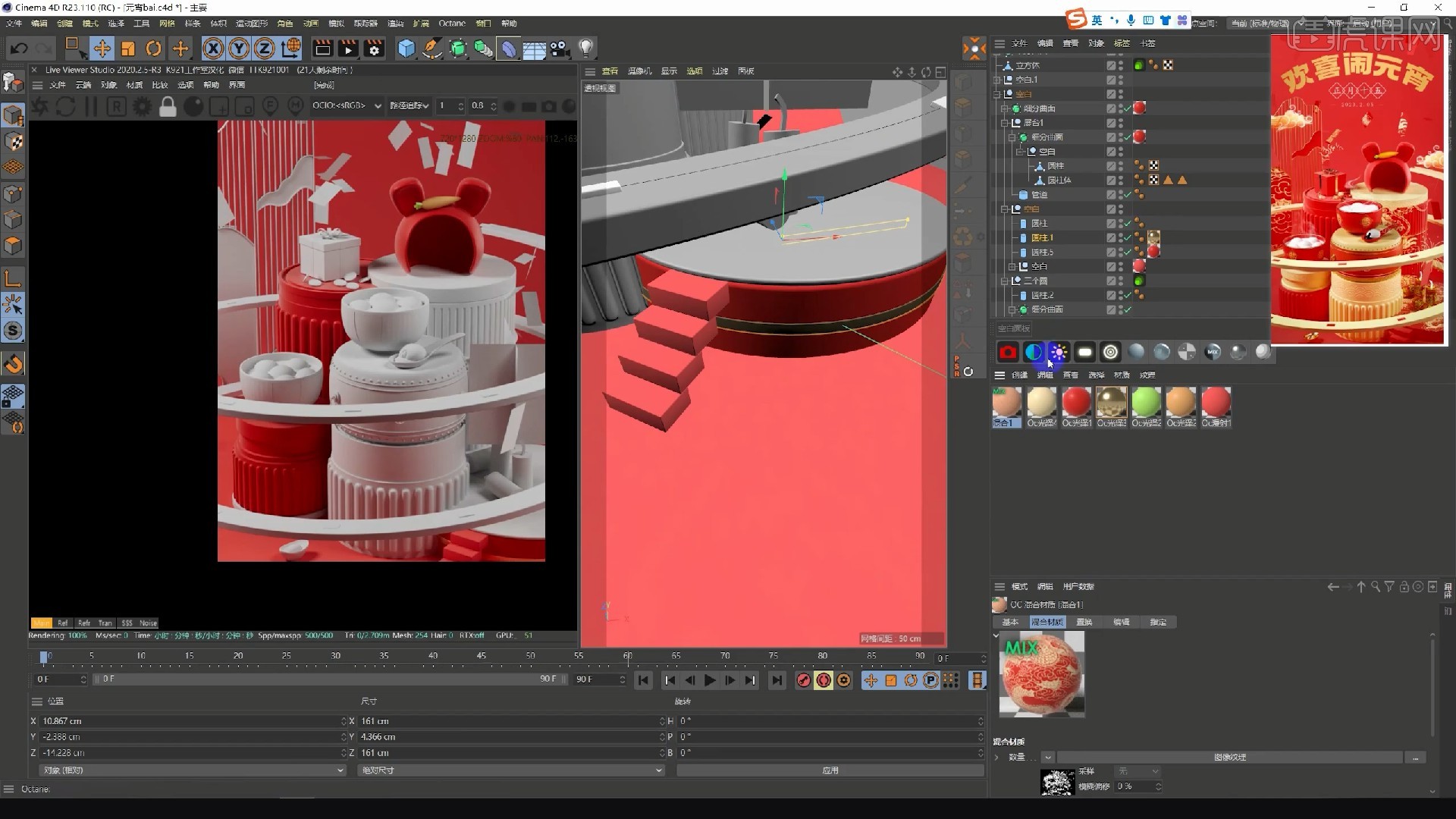
Task: Switch to 混合材质 tab
Action: coord(1046,622)
